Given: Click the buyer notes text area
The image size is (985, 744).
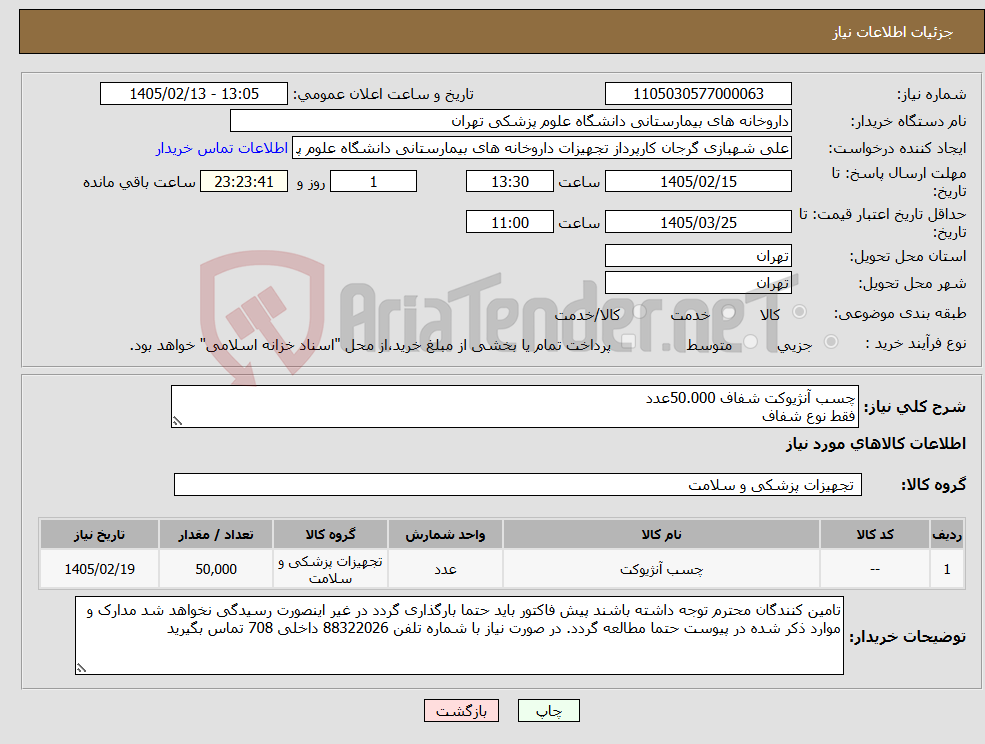Looking at the screenshot, I should click(459, 636).
